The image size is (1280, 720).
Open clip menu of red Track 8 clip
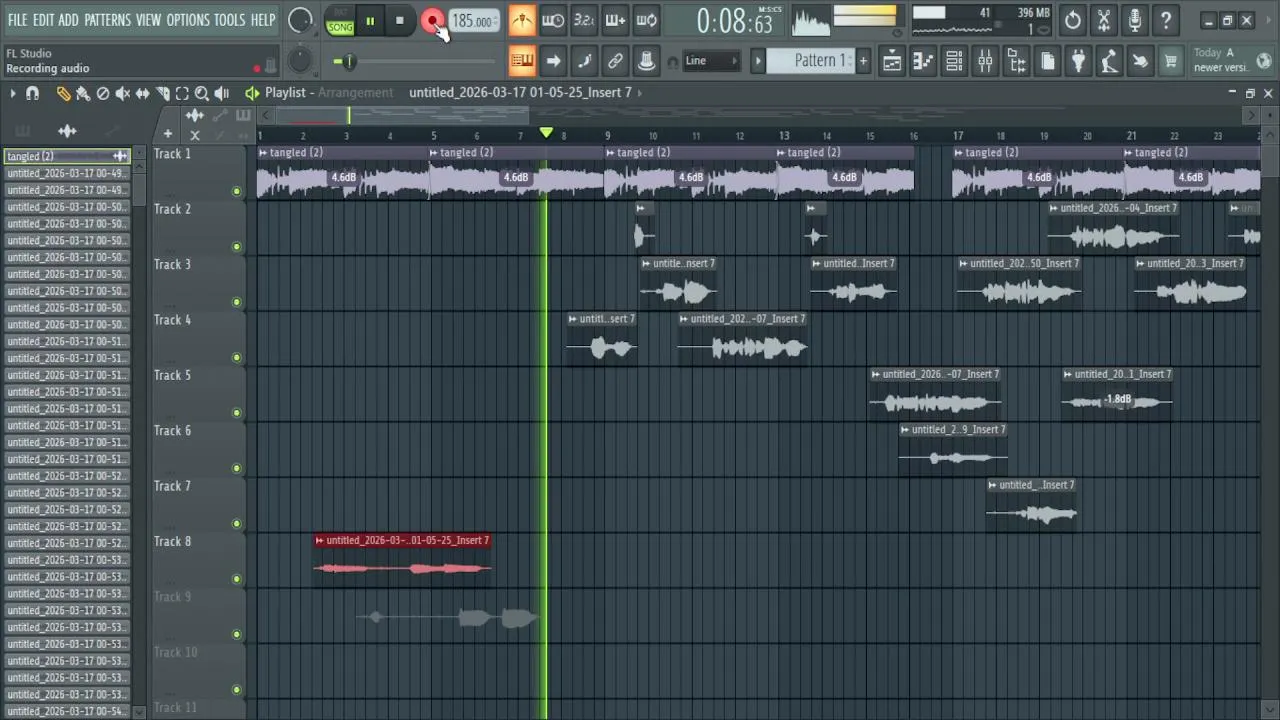tap(320, 540)
